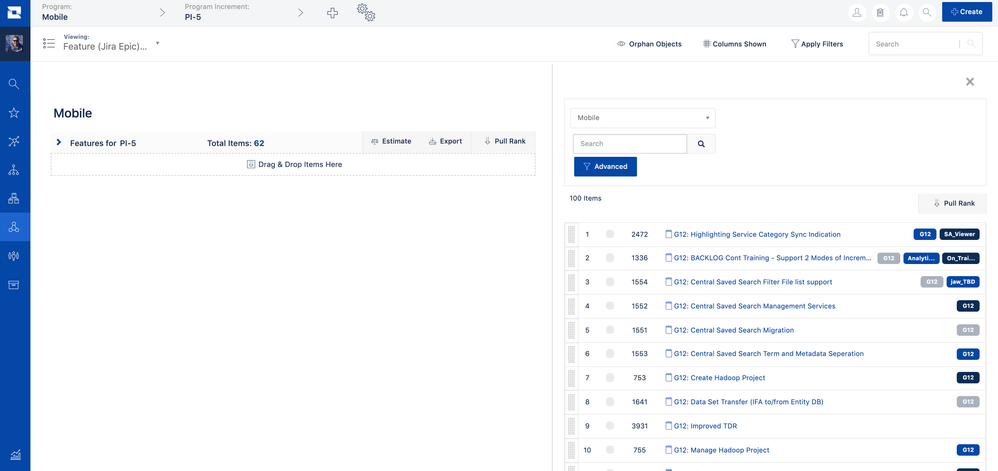Click the Advanced filter button
The image size is (998, 471).
(x=605, y=166)
